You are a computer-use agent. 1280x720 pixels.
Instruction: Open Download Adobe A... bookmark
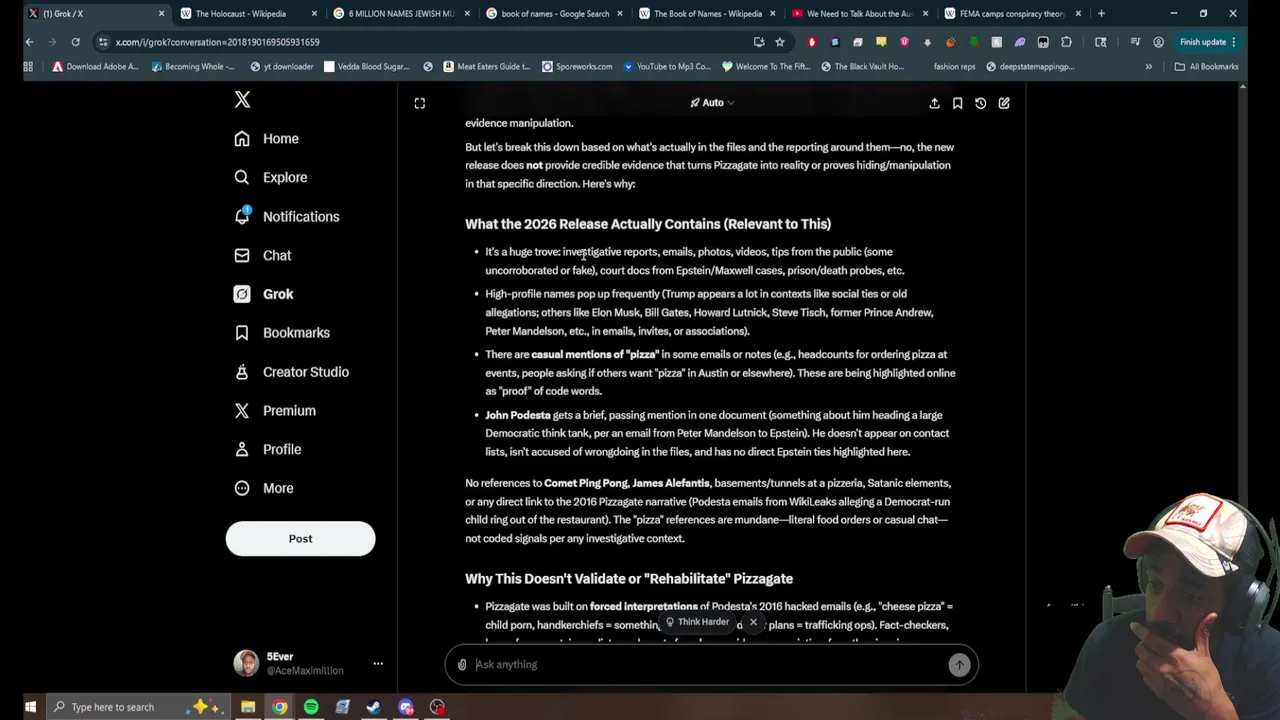coord(96,67)
